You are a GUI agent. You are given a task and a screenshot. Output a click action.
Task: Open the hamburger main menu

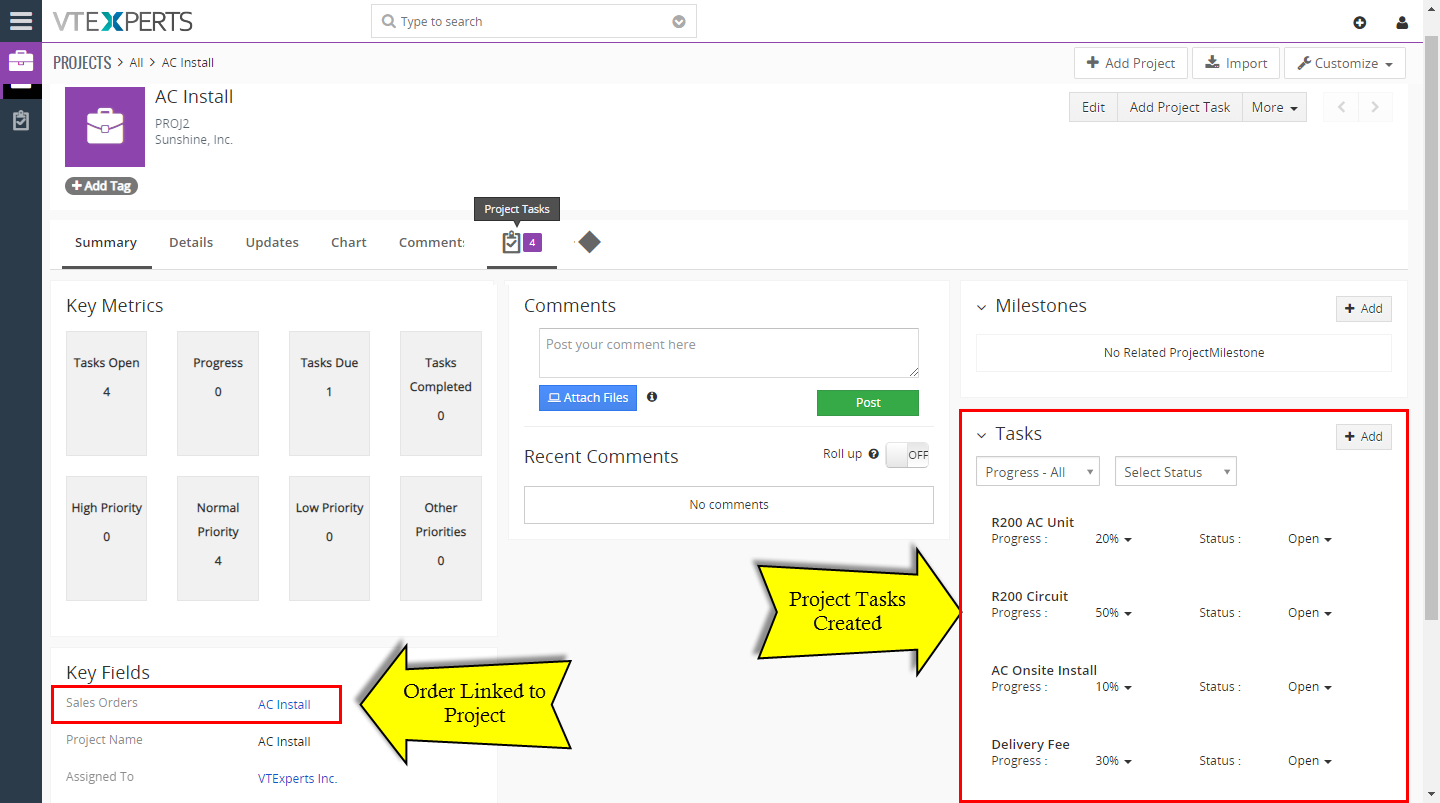[x=21, y=21]
